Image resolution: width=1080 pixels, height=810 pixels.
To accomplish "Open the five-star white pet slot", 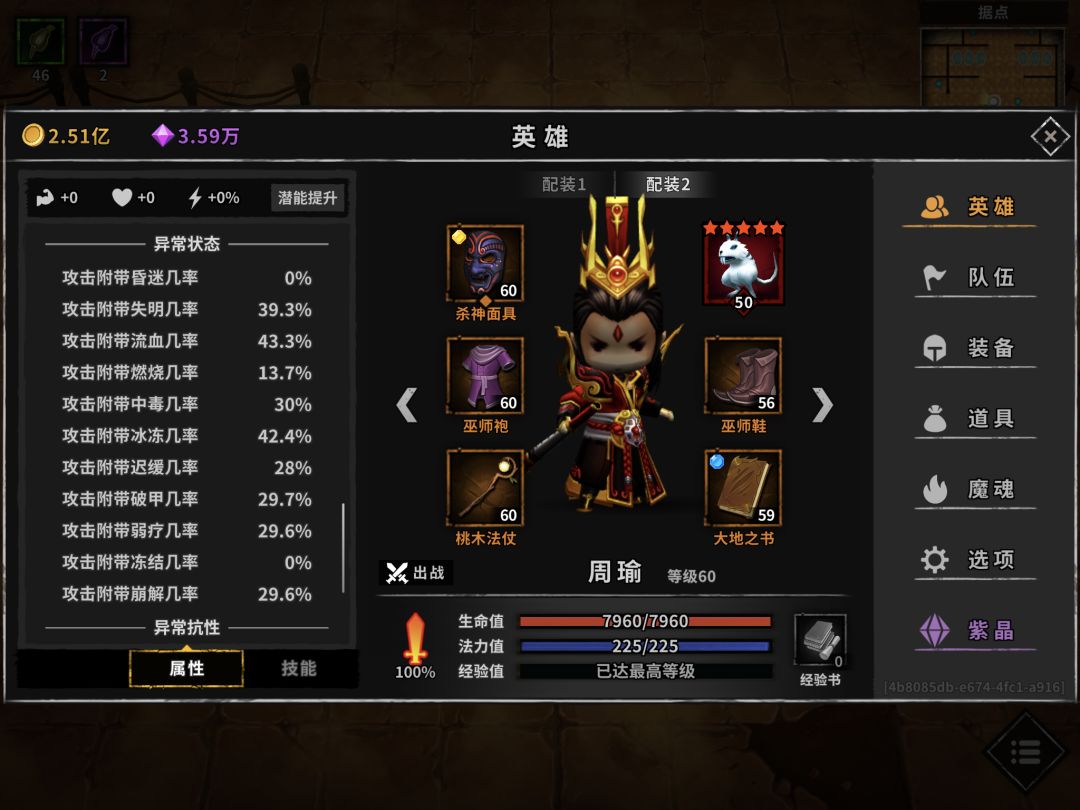I will pos(743,265).
